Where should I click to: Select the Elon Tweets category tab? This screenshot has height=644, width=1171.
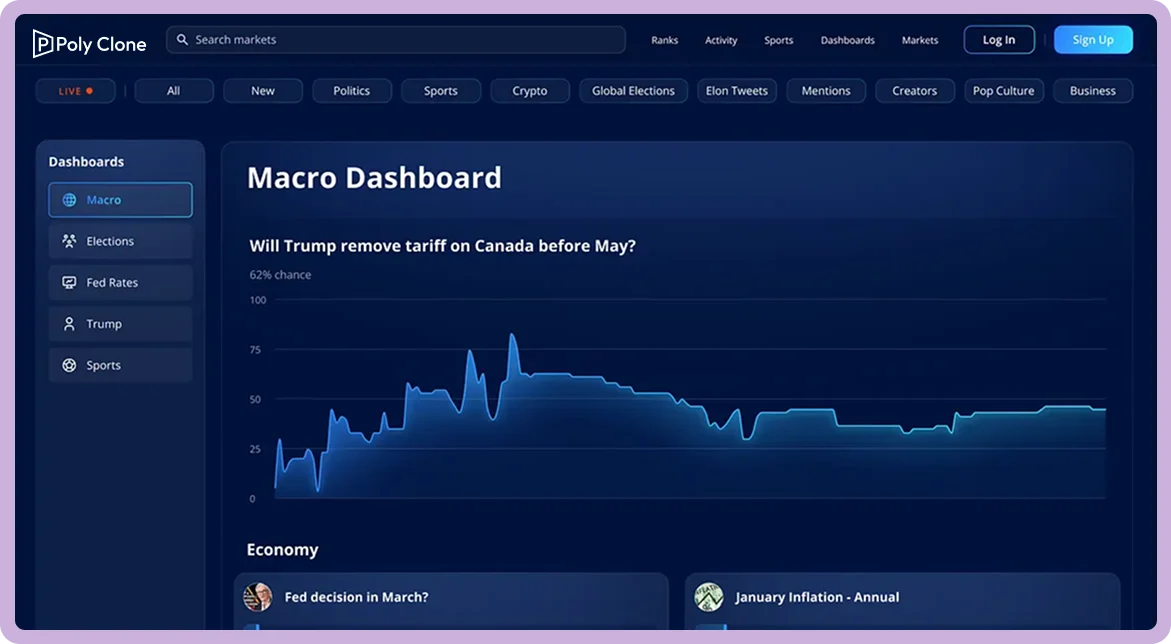point(737,91)
